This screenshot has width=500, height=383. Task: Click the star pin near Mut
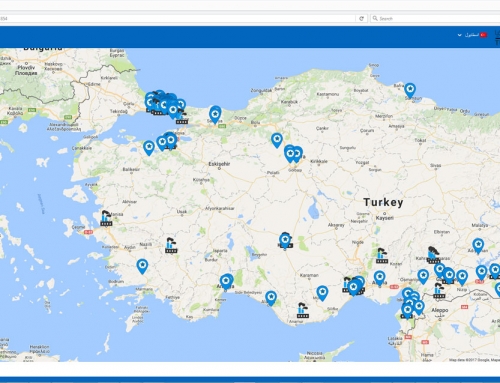click(x=322, y=293)
